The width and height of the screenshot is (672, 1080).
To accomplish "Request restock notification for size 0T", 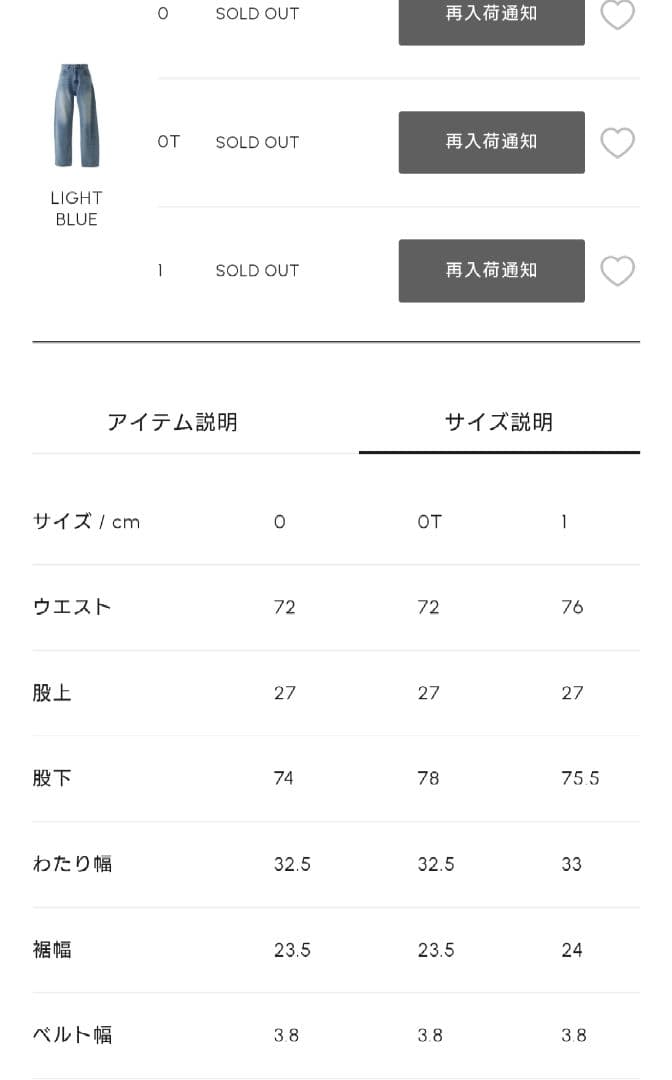I will pyautogui.click(x=491, y=142).
